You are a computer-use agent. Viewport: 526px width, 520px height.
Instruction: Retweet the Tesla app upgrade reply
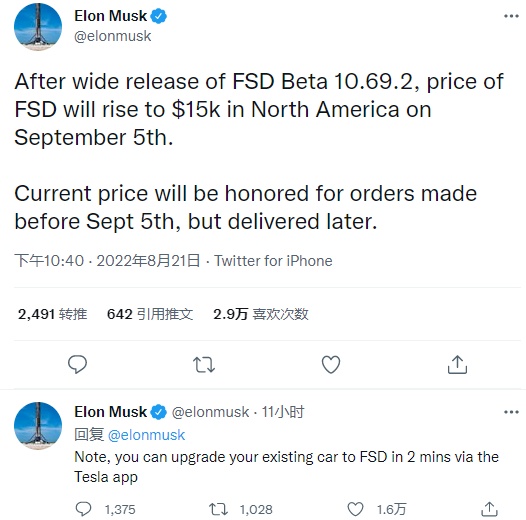pos(219,509)
